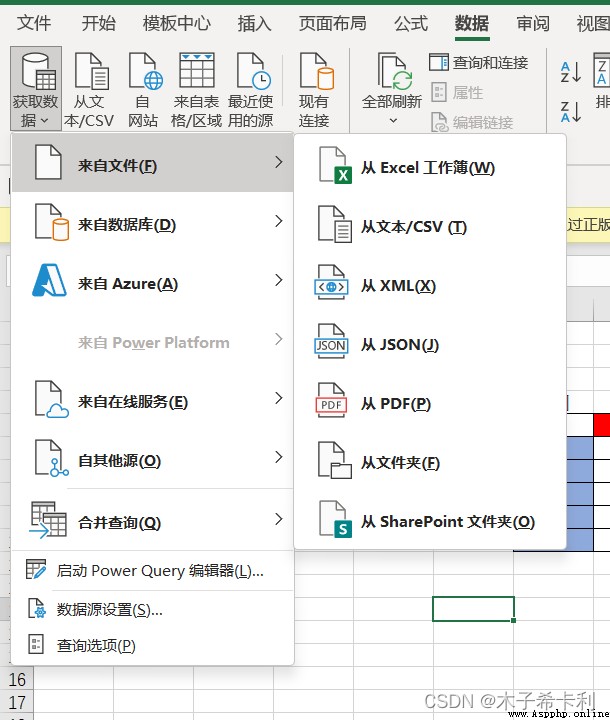610x720 pixels.
Task: Switch to the 审阅 tab
Action: (533, 23)
